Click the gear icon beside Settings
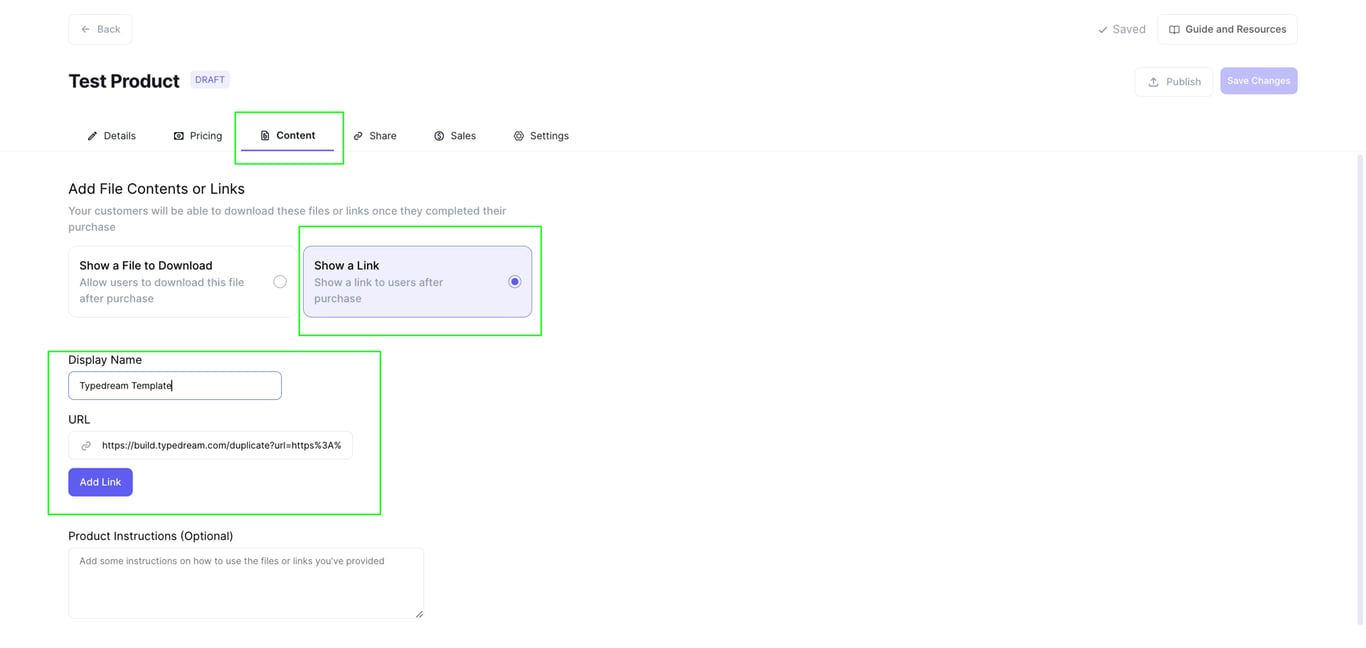1366x648 pixels. pos(519,136)
